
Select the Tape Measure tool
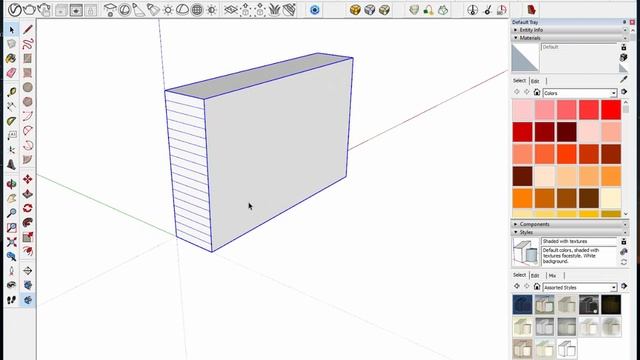point(11,92)
